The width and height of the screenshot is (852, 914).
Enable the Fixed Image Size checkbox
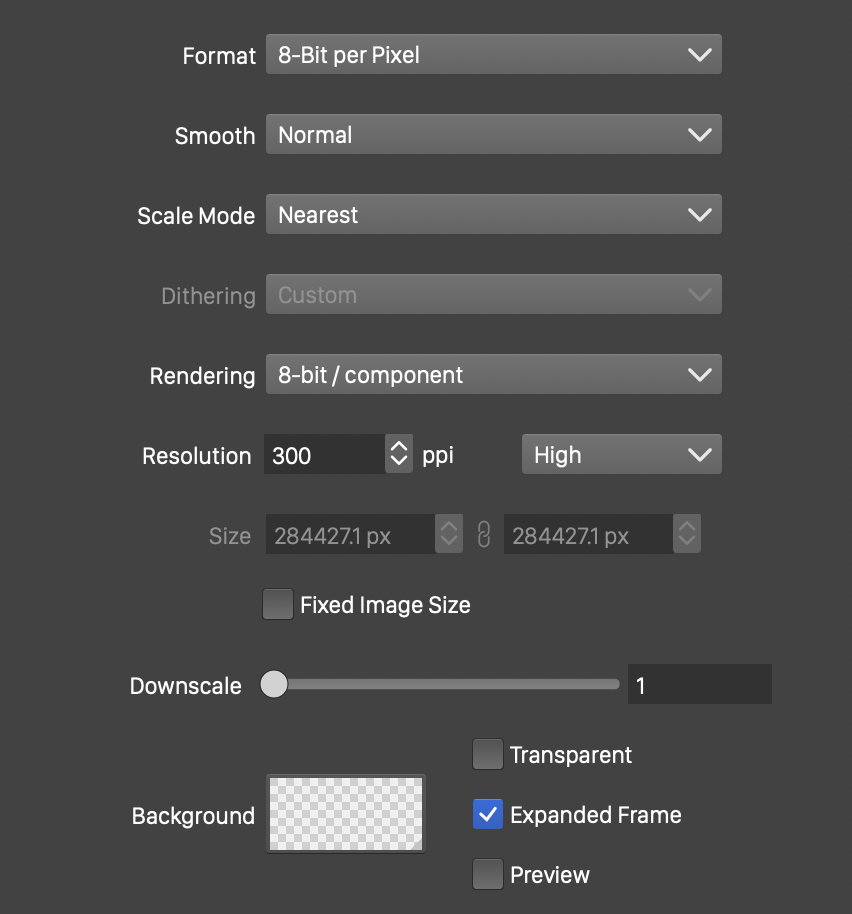[278, 605]
